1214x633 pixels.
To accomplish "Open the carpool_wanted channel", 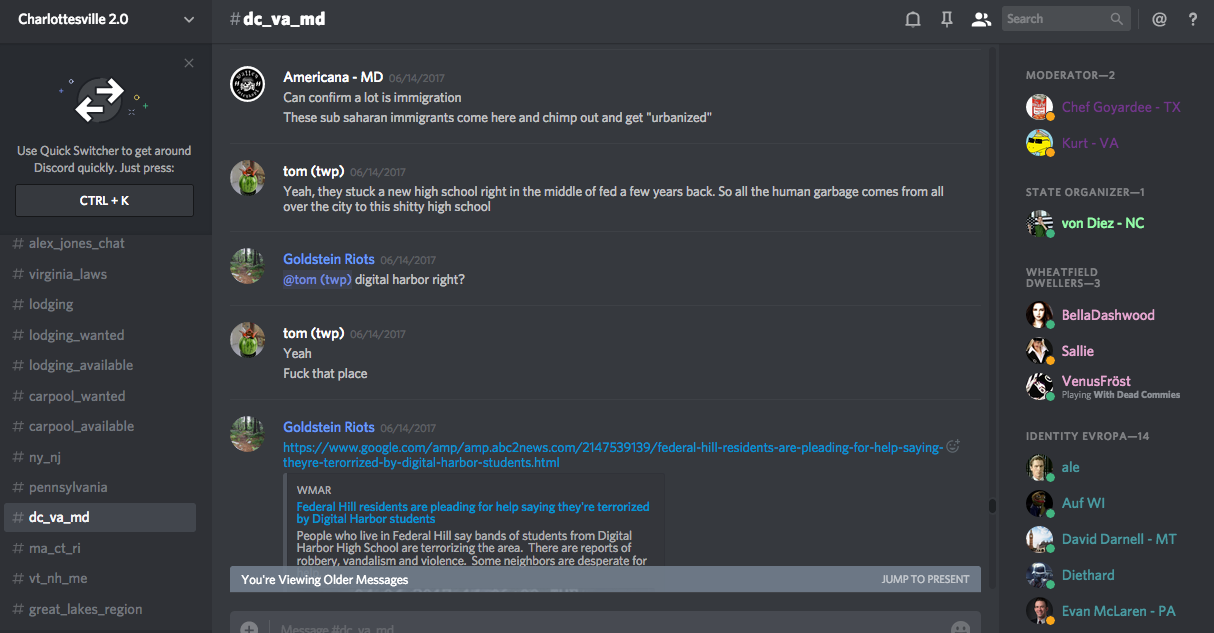I will 77,396.
